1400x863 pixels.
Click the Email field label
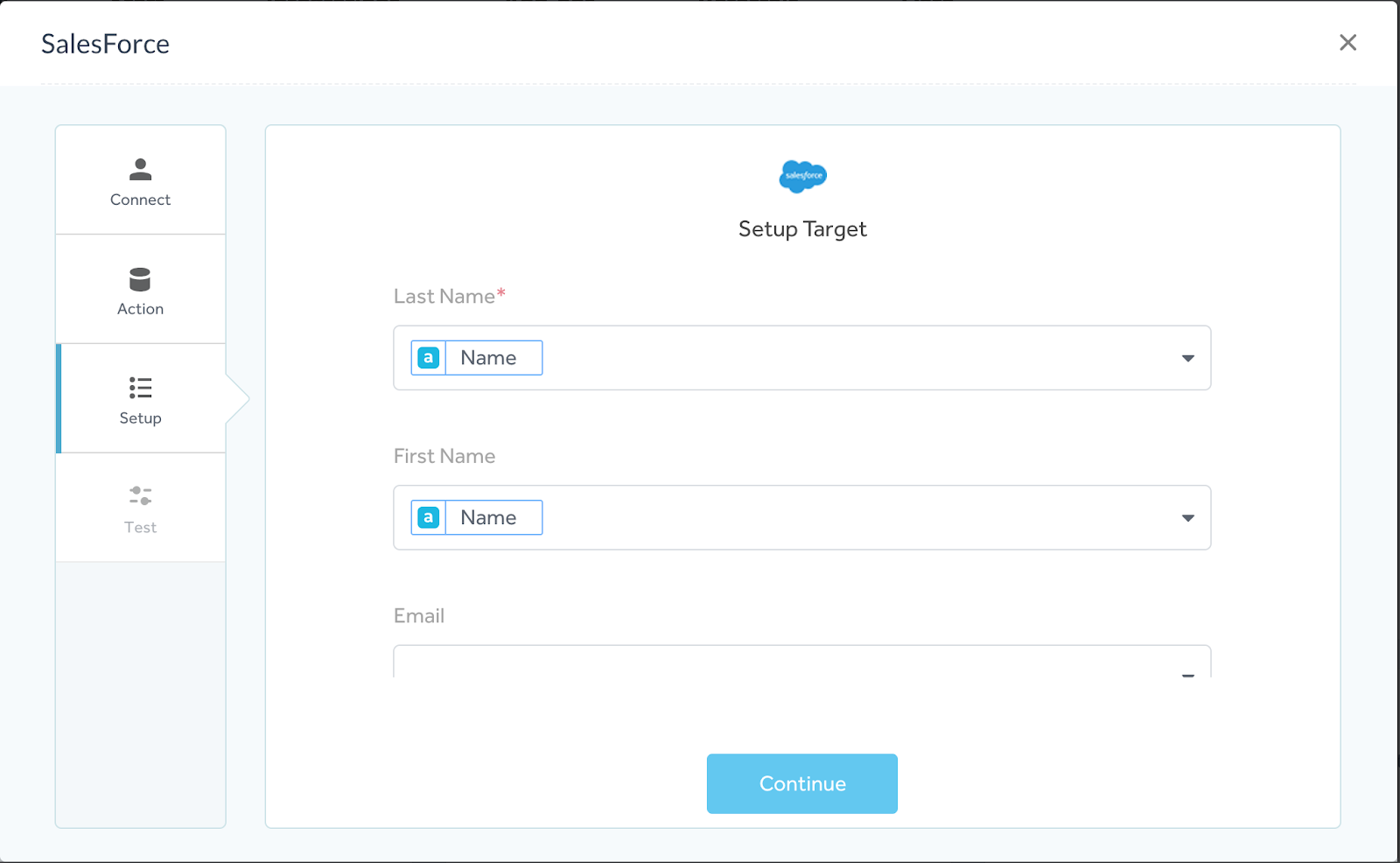point(419,616)
